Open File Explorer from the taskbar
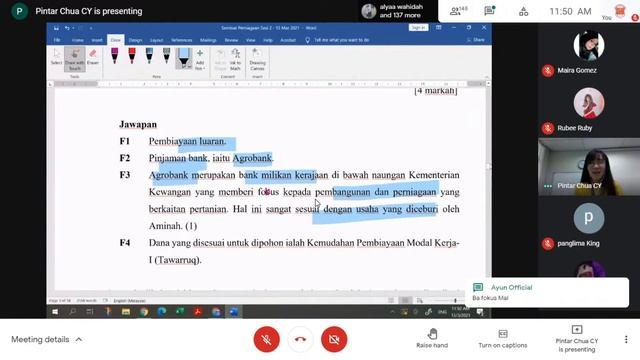Image resolution: width=640 pixels, height=360 pixels. coord(126,312)
